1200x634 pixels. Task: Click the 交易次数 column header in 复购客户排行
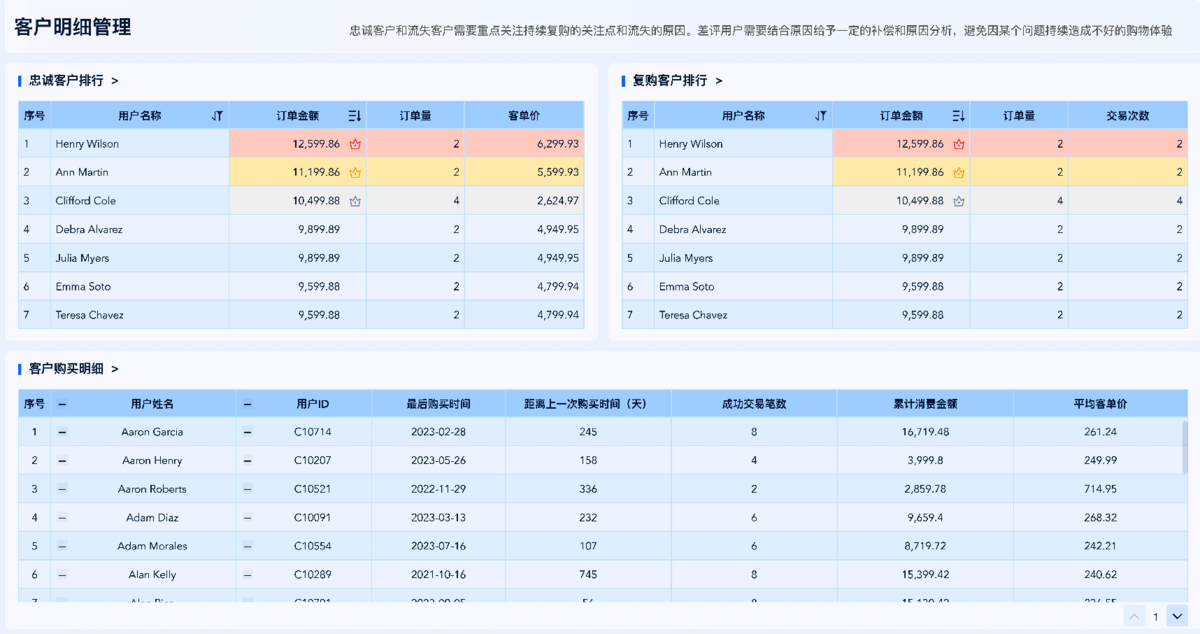click(1128, 116)
